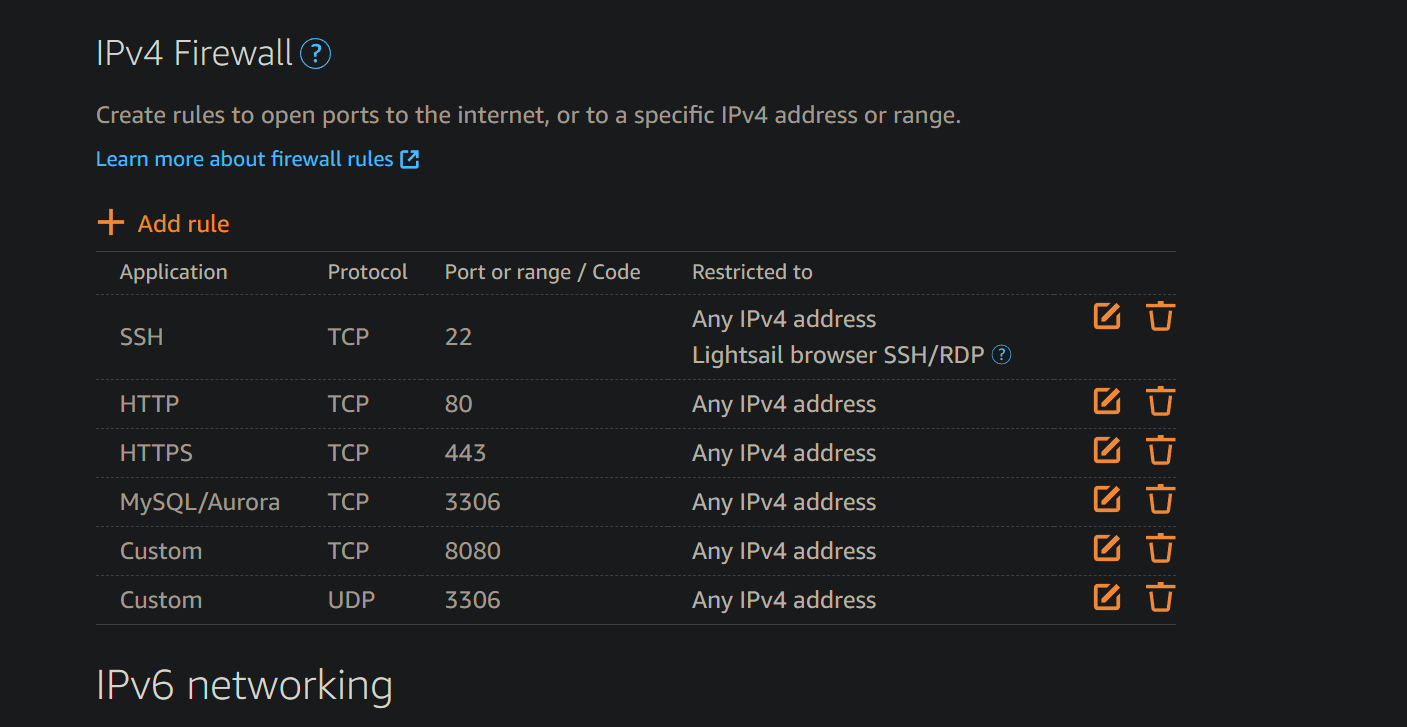The image size is (1407, 727).
Task: Delete the SSH rule using trash icon
Action: tap(1160, 316)
